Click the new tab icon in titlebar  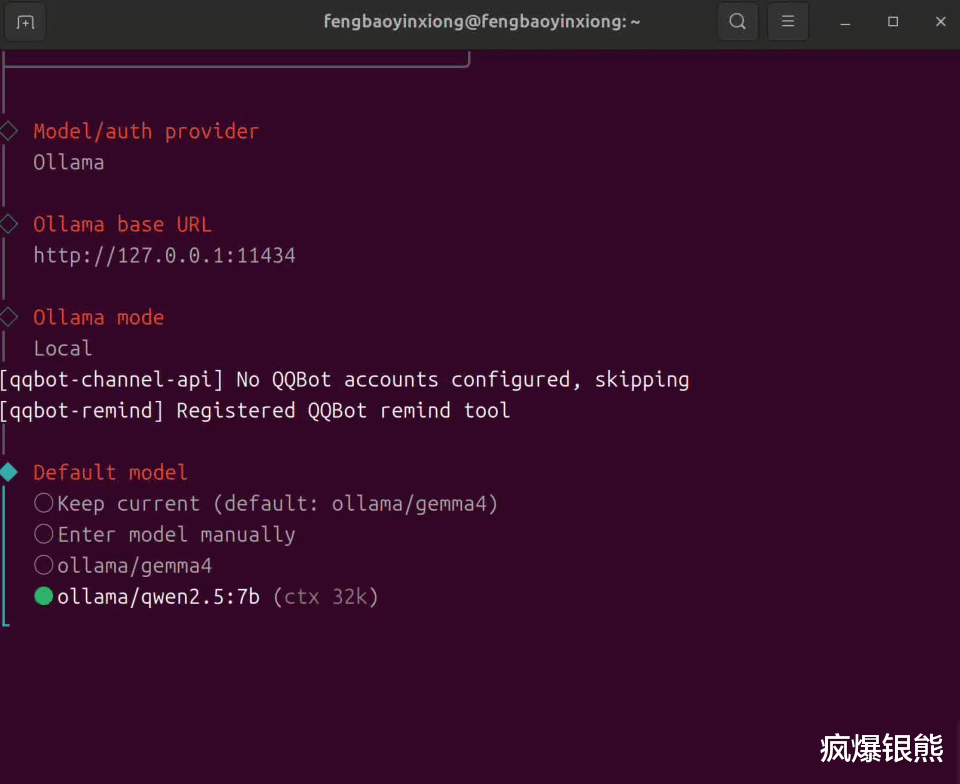point(25,22)
